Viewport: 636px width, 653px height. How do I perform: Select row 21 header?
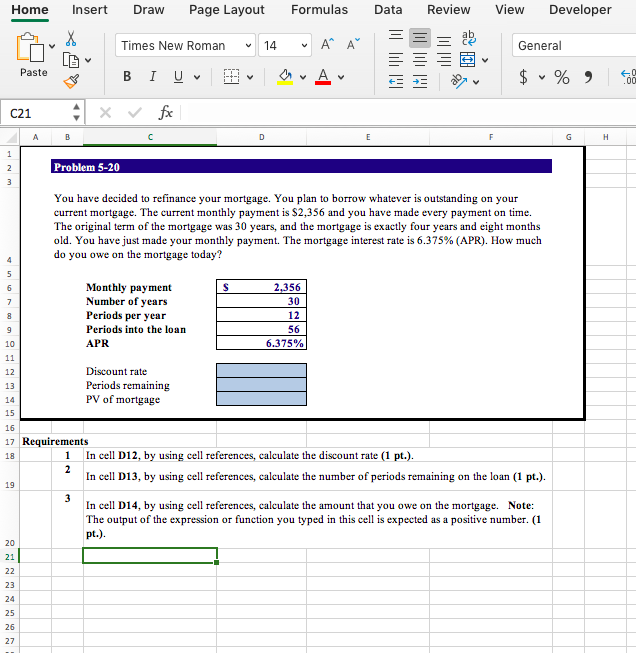[10, 557]
